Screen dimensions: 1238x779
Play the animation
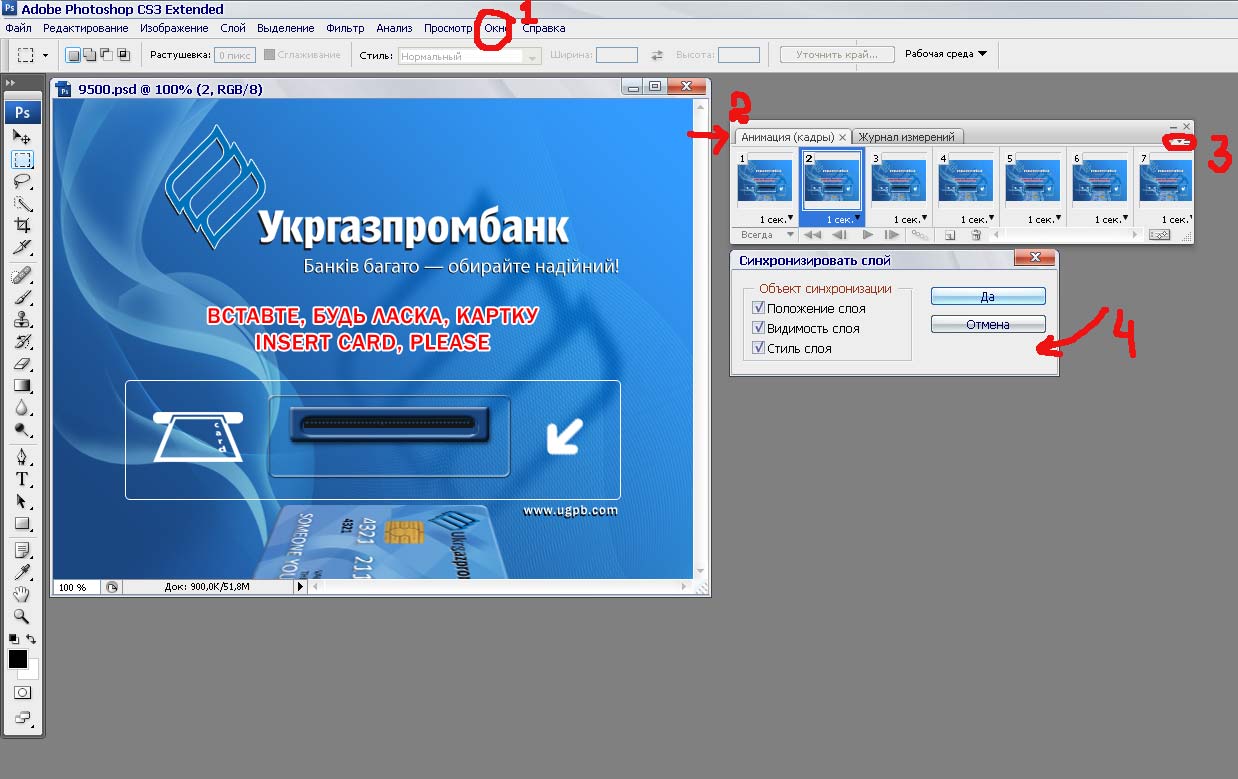(867, 235)
